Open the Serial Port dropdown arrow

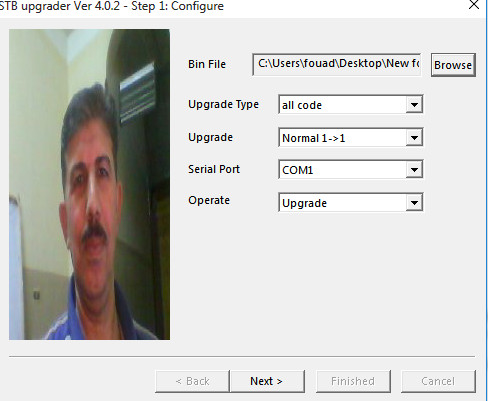pos(414,170)
